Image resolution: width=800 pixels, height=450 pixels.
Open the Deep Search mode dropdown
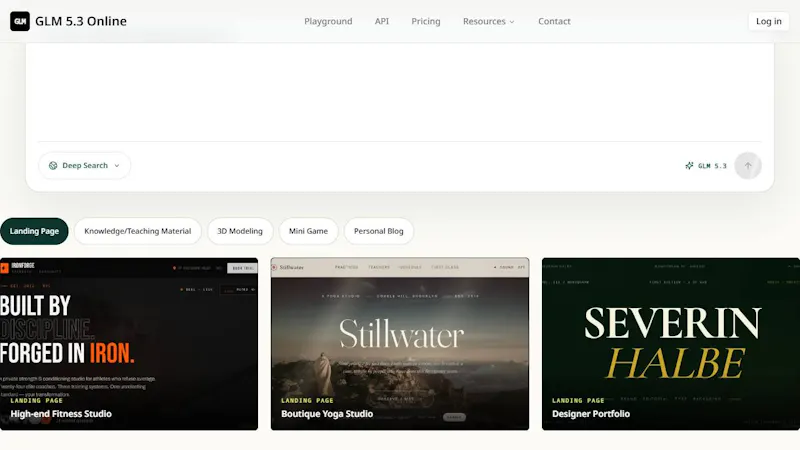(x=84, y=166)
